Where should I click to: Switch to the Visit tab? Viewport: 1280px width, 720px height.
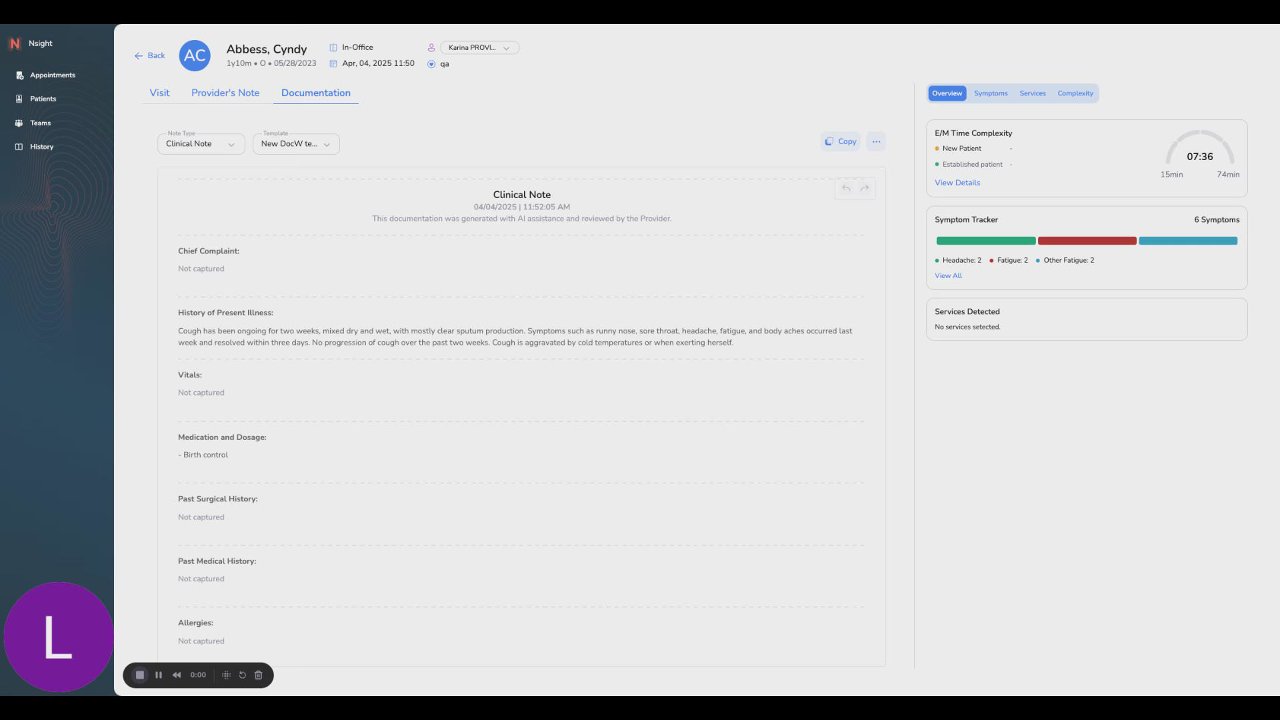coord(160,93)
